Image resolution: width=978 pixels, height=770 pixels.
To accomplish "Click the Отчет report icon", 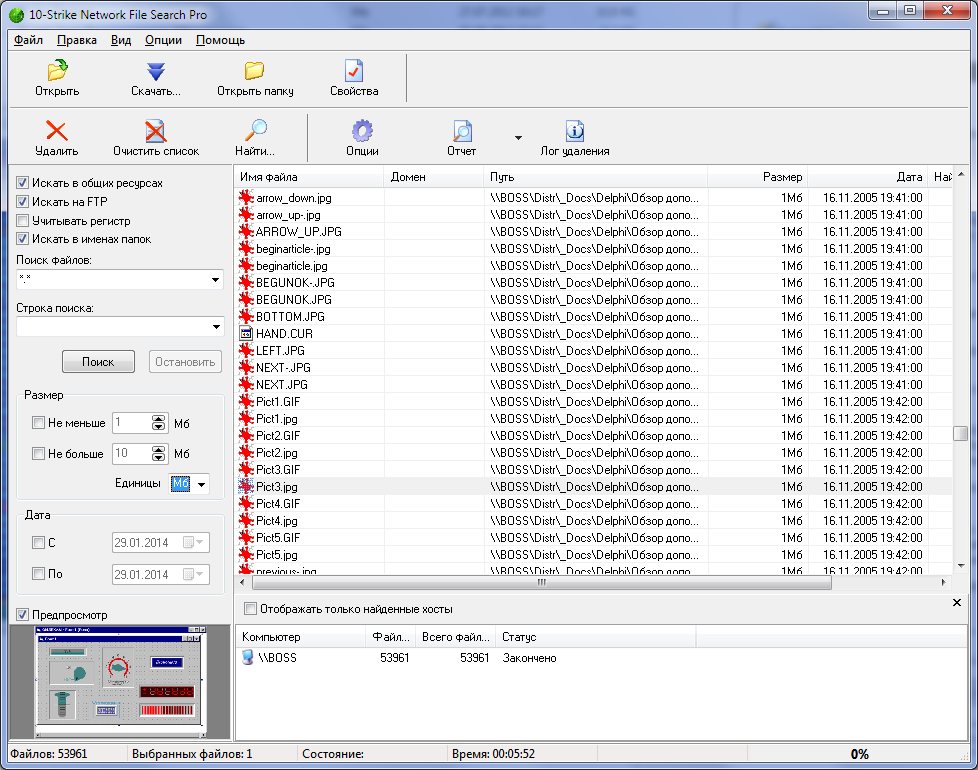I will [462, 131].
